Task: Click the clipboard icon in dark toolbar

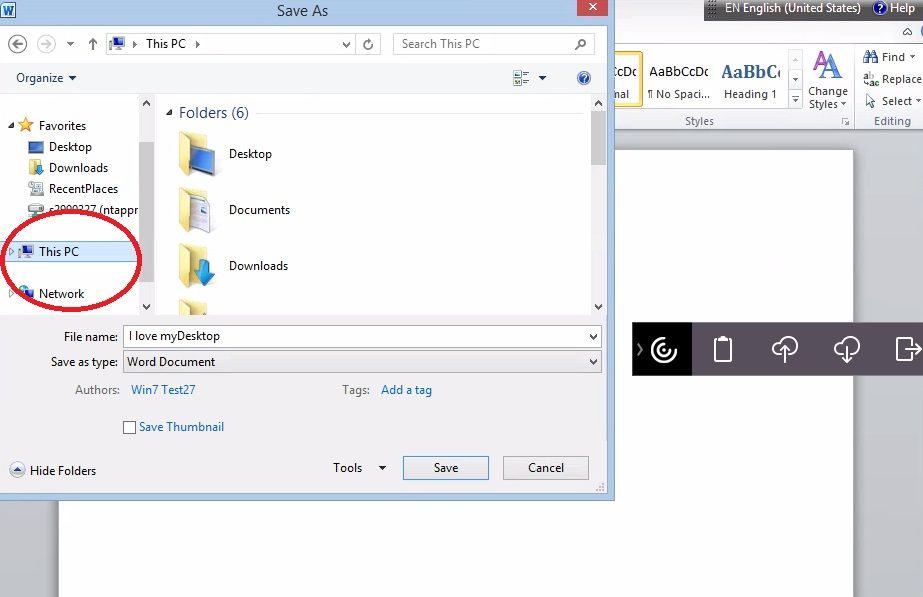Action: click(722, 349)
